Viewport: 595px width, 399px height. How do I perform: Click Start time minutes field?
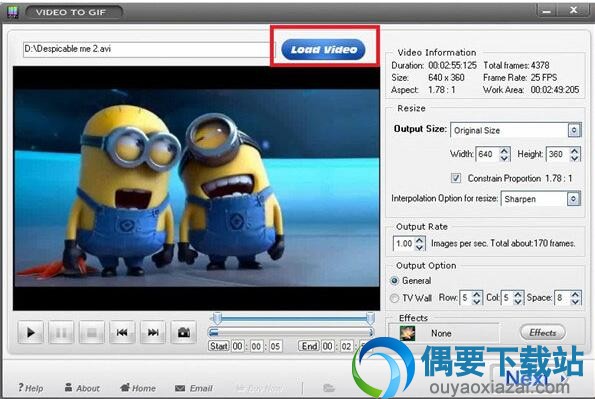click(257, 346)
